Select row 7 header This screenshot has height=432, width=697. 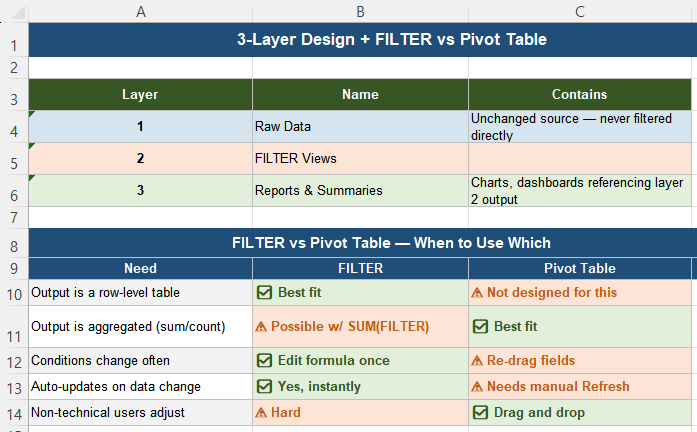[14, 217]
